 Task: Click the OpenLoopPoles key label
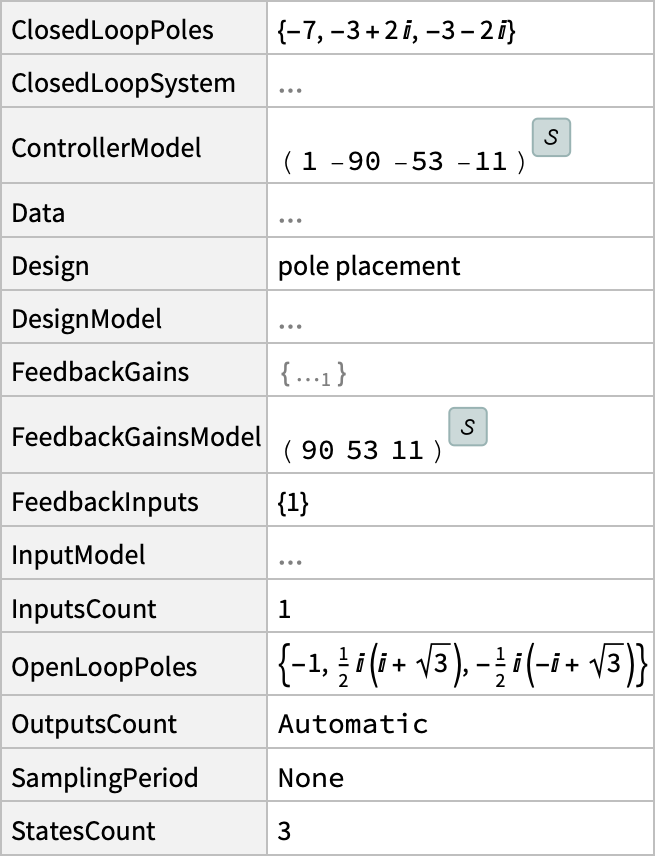tap(104, 667)
